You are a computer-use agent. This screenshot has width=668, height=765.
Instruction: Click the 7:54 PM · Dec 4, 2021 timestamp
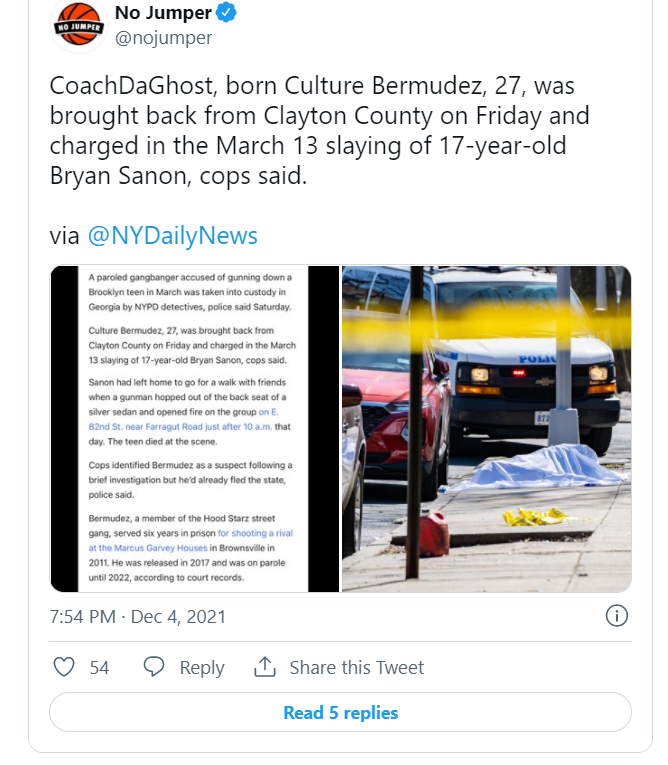tap(138, 616)
